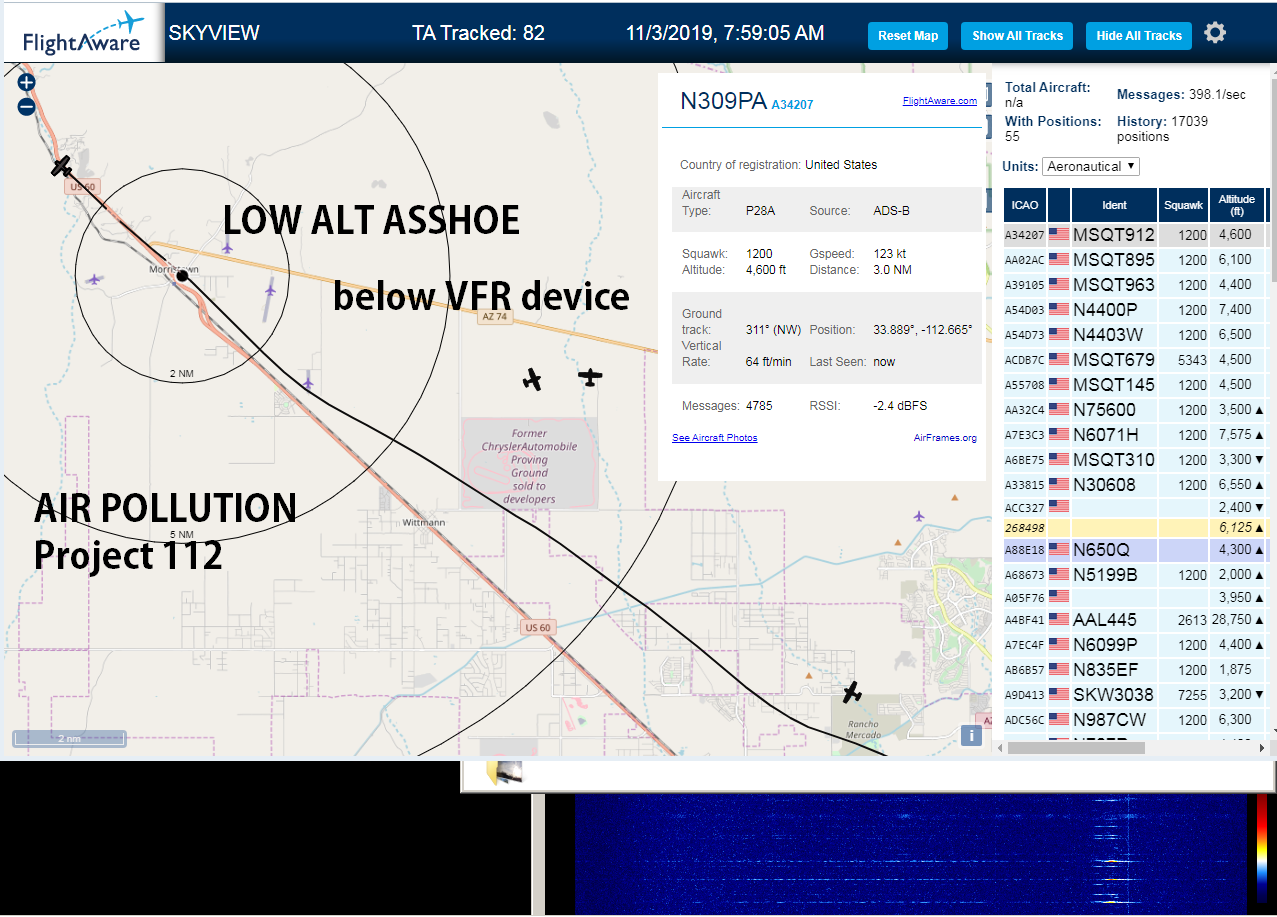Image resolution: width=1277 pixels, height=917 pixels.
Task: Select the N4400P aircraft row
Action: coord(1136,310)
